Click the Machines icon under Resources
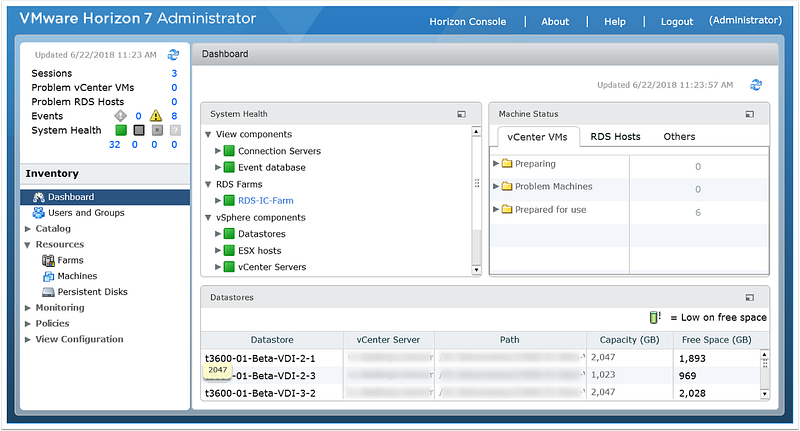800x431 pixels. click(x=48, y=276)
